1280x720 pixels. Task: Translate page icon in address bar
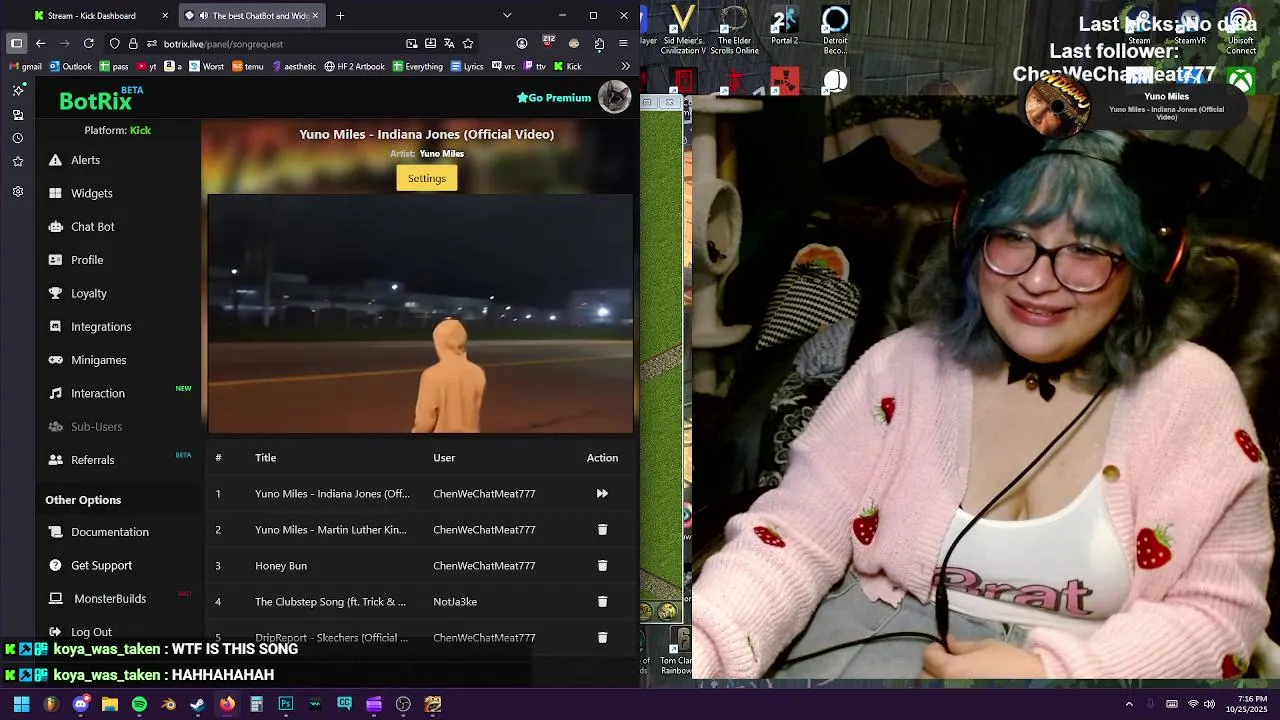click(449, 43)
